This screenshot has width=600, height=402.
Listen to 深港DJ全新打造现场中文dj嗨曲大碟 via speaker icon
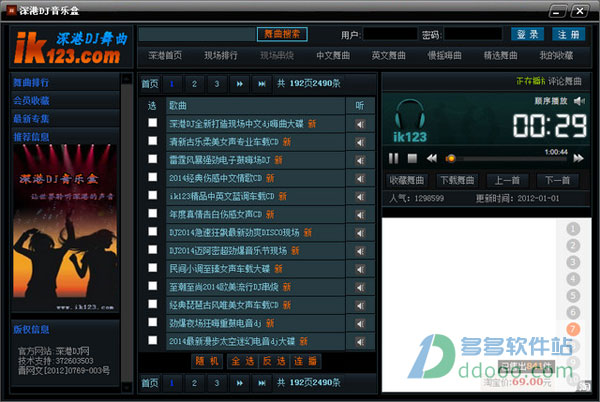(360, 124)
